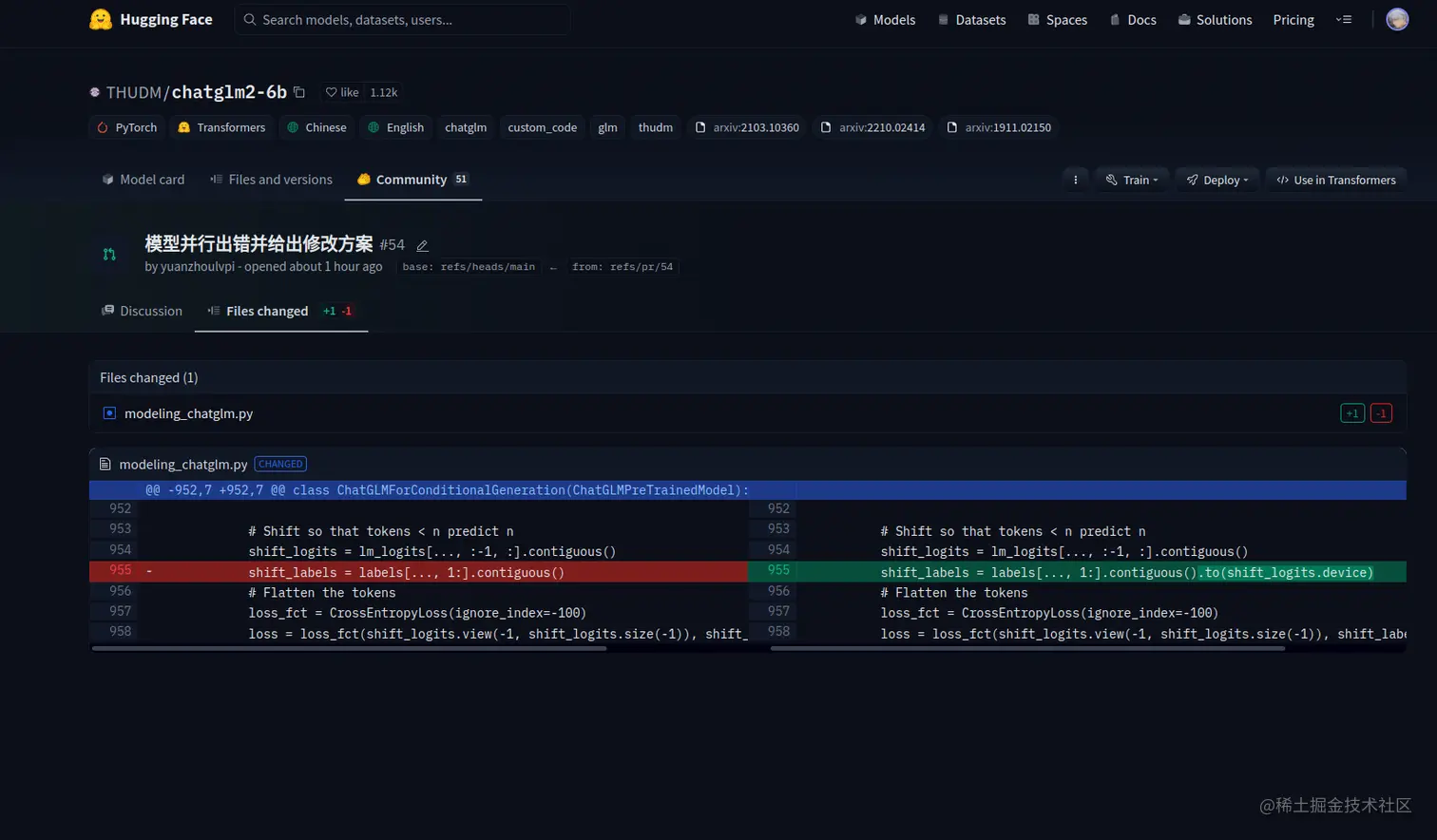The width and height of the screenshot is (1437, 840).
Task: Filter by the Transformers tag
Action: [x=221, y=127]
